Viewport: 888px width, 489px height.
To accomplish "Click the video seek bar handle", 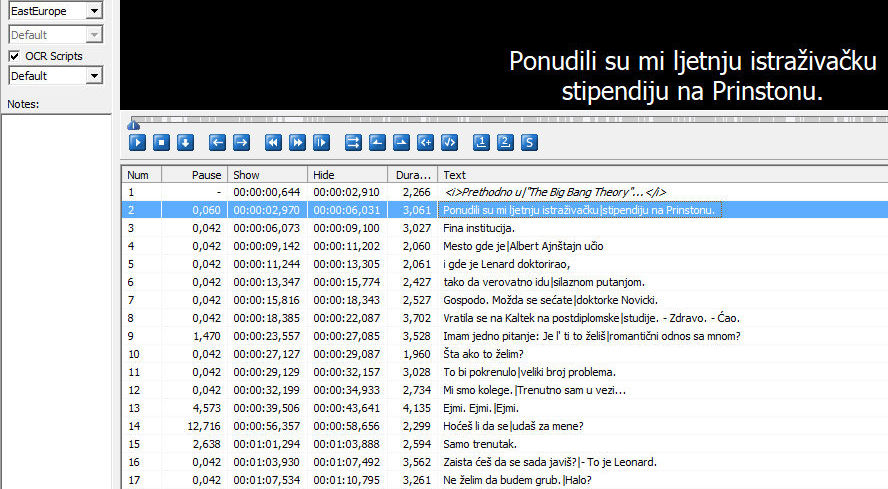I will [134, 124].
